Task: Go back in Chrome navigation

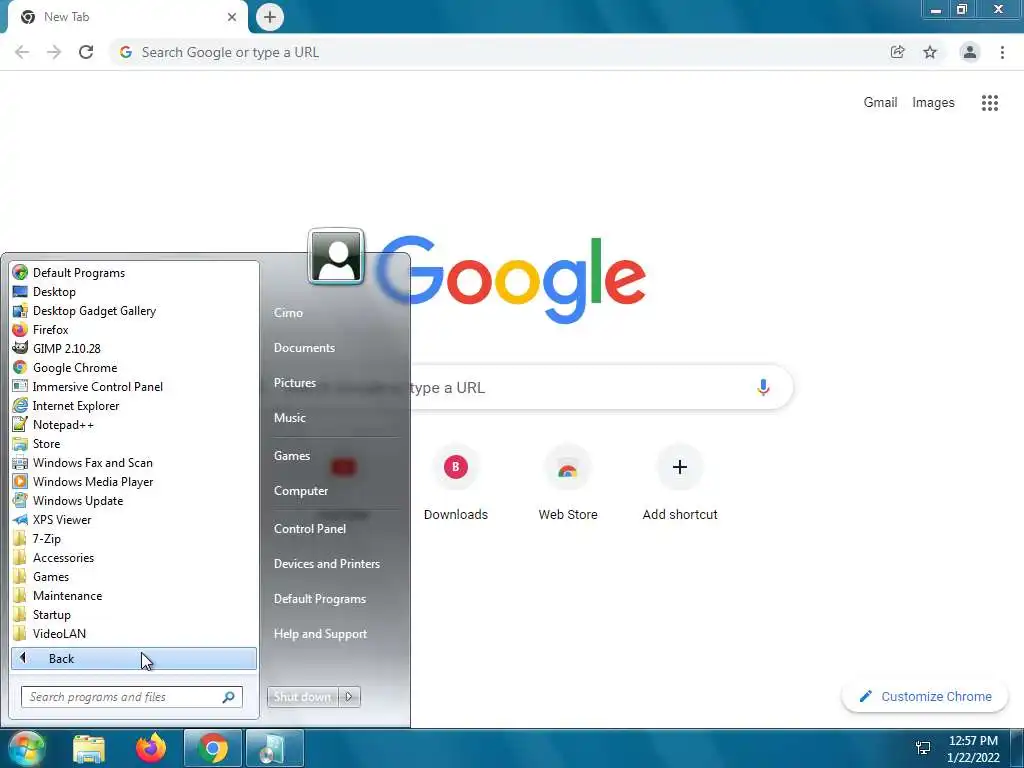Action: click(x=22, y=52)
